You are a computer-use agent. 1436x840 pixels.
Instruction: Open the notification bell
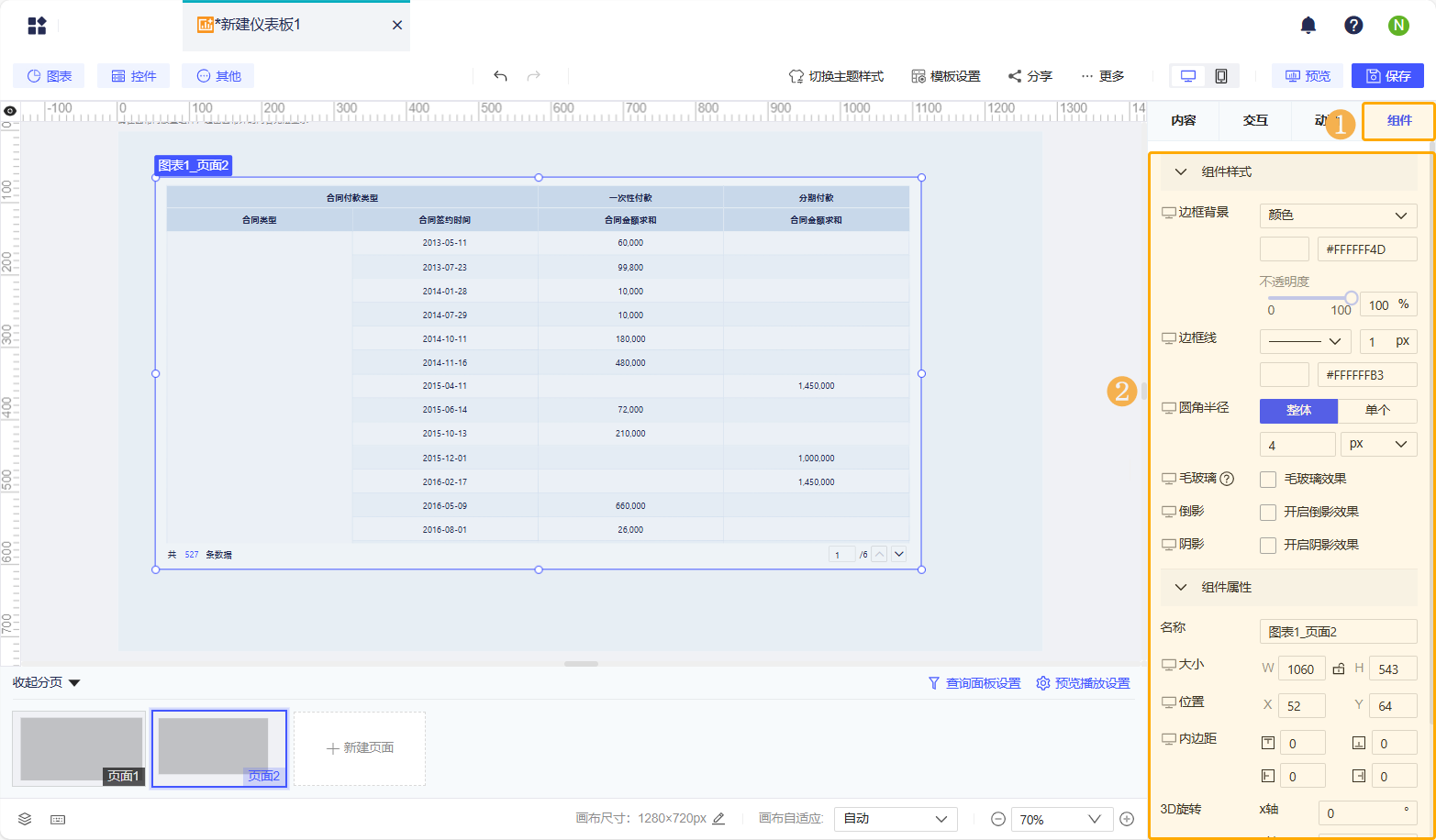pyautogui.click(x=1308, y=26)
